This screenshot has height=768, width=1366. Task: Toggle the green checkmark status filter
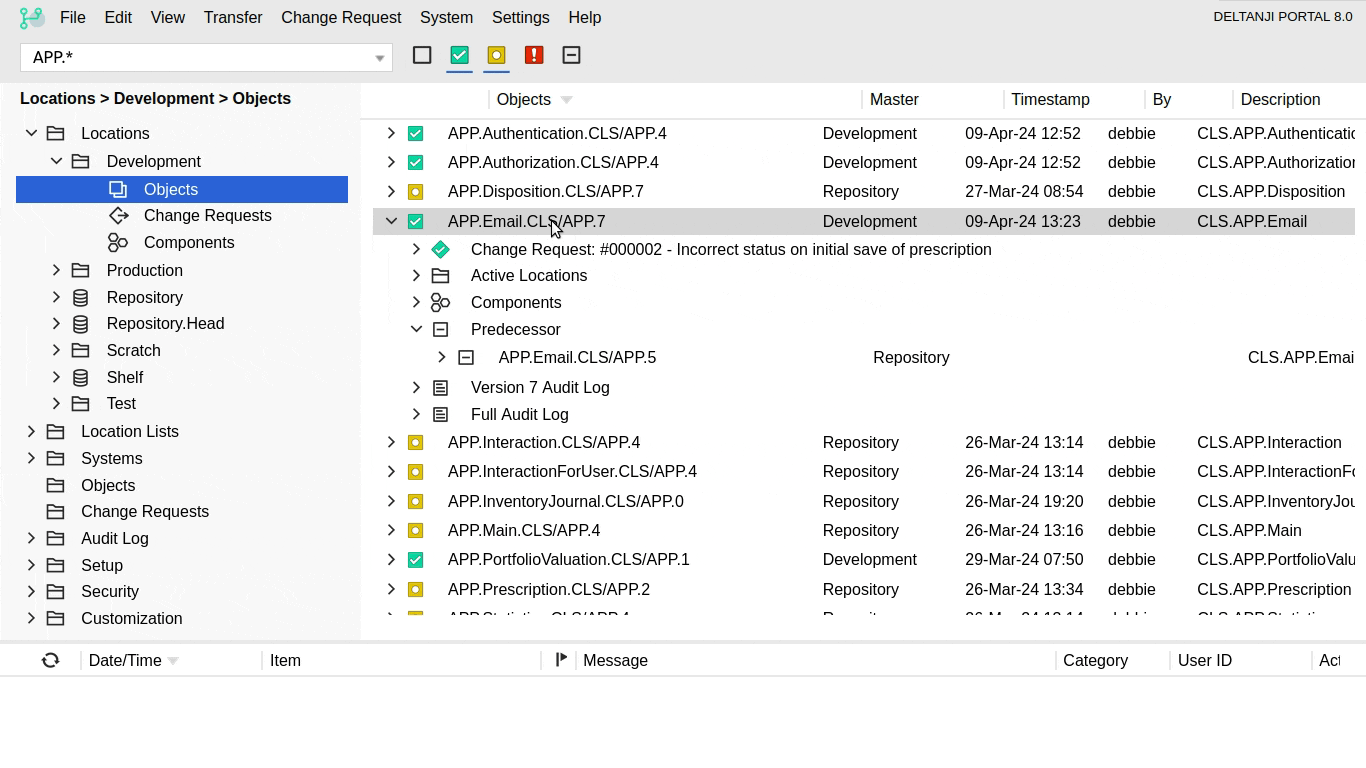click(459, 55)
